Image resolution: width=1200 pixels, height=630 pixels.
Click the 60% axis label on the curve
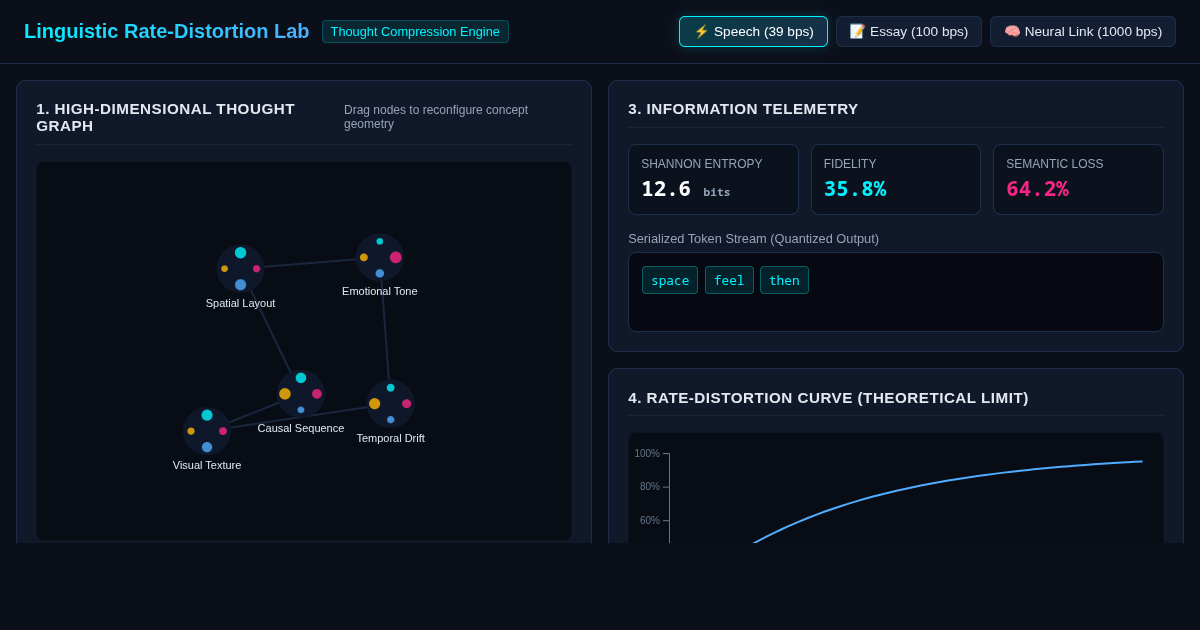[x=650, y=521]
